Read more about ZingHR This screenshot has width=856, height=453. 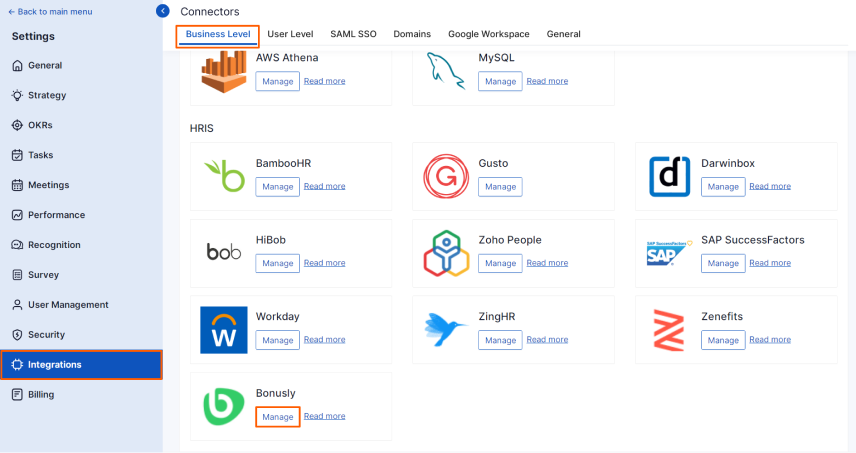(547, 339)
